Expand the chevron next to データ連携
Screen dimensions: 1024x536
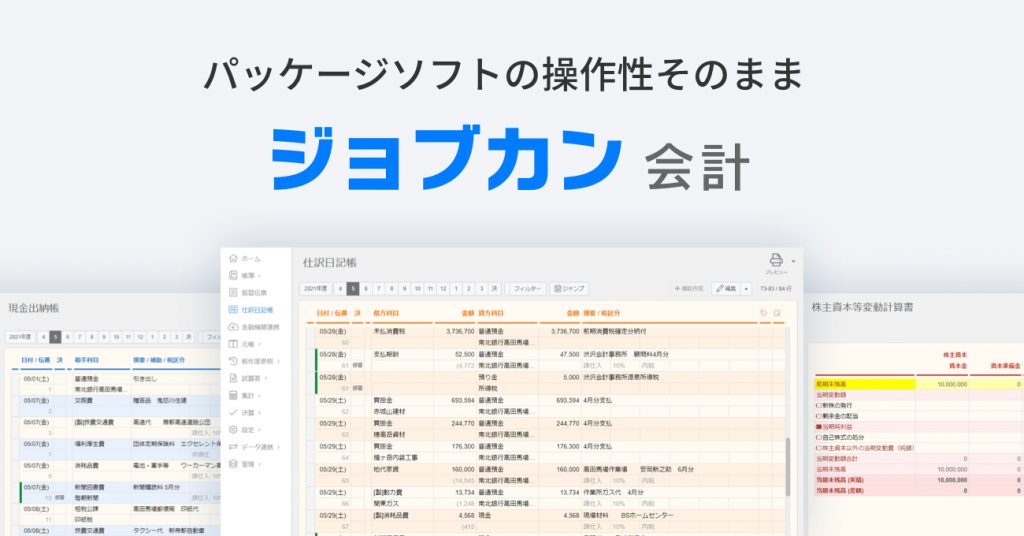pos(279,447)
